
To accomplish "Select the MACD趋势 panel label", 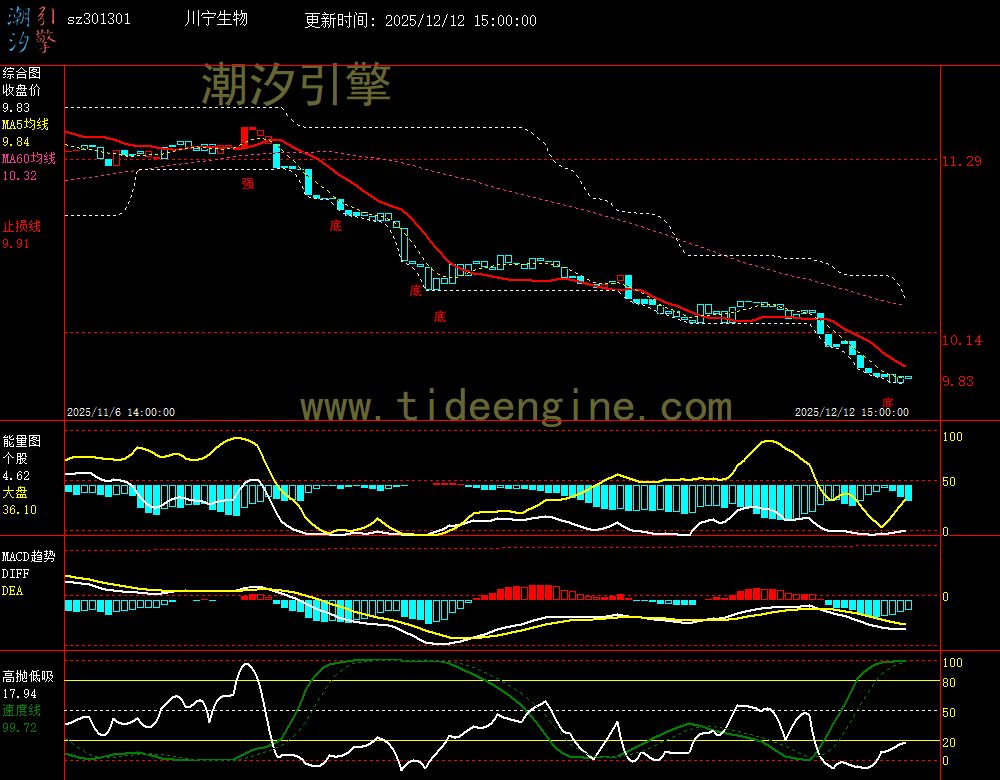I will point(28,556).
